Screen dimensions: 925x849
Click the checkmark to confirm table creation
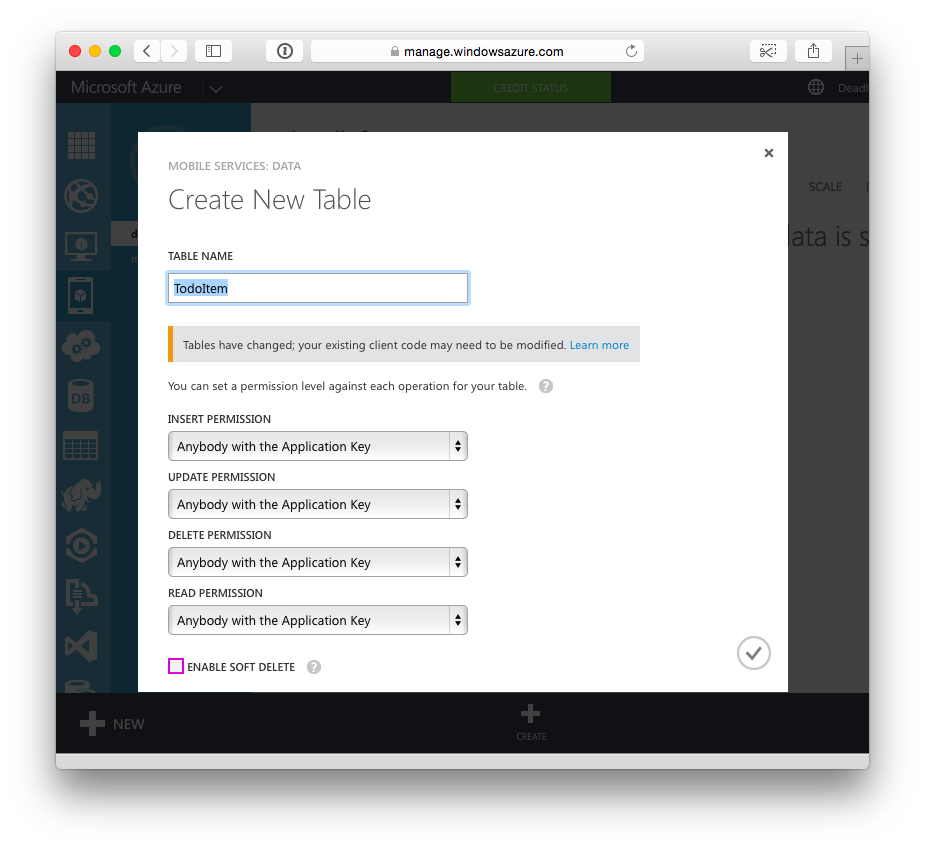click(x=753, y=653)
